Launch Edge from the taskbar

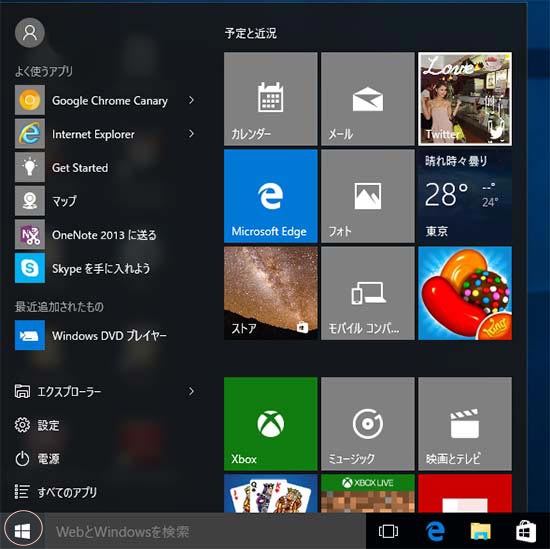(x=435, y=531)
